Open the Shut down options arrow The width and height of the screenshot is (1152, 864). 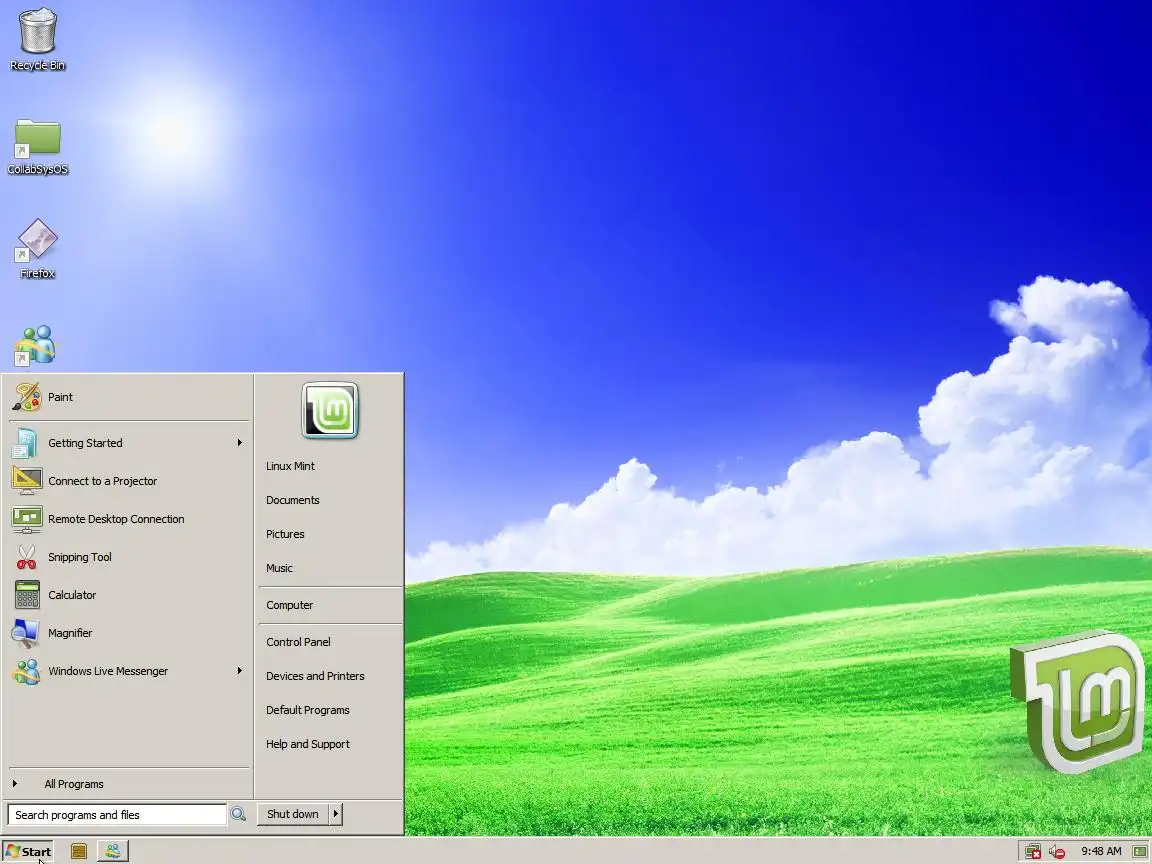[336, 814]
